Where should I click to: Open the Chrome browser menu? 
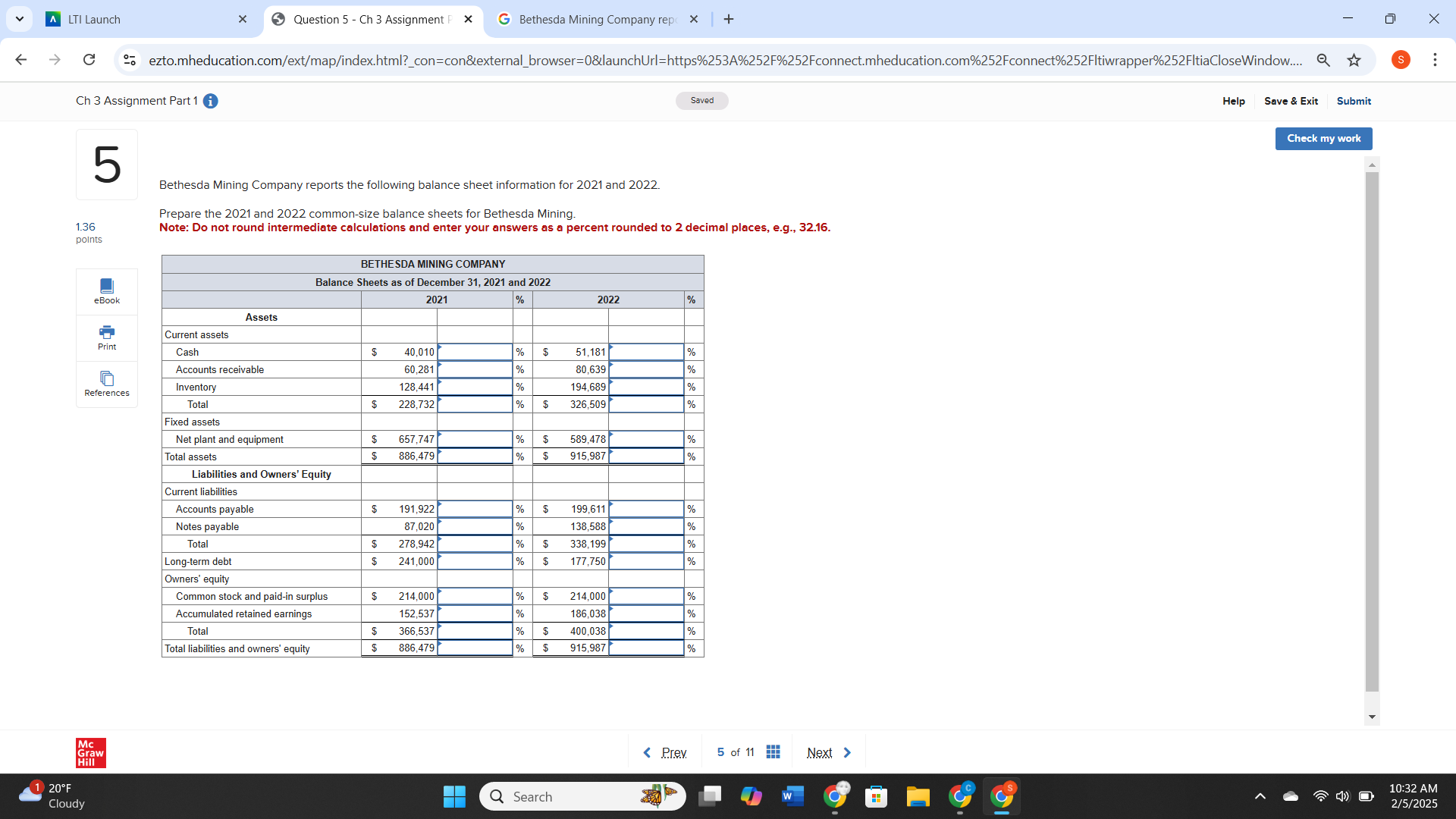click(x=1435, y=60)
